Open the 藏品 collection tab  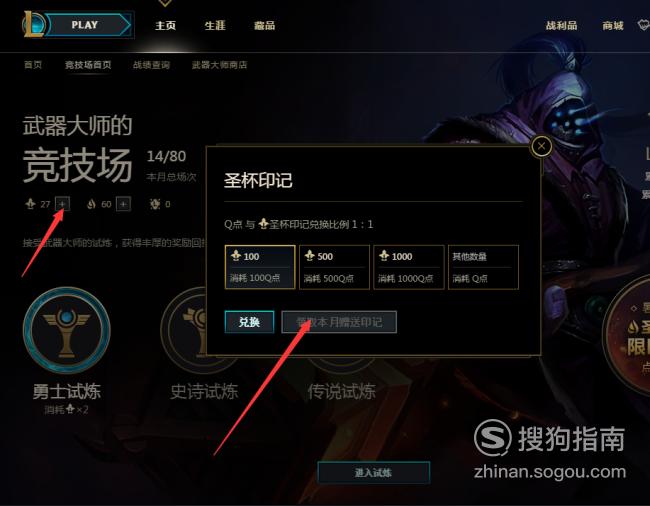(x=264, y=25)
